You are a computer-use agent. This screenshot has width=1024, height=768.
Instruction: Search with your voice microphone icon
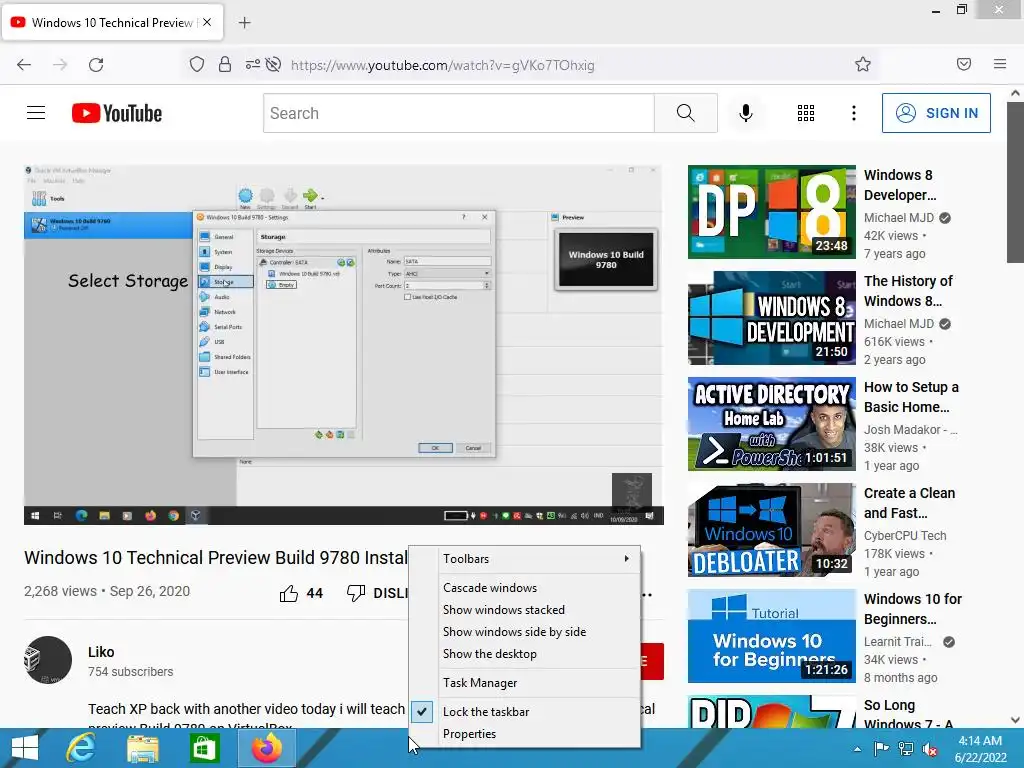[x=746, y=113]
